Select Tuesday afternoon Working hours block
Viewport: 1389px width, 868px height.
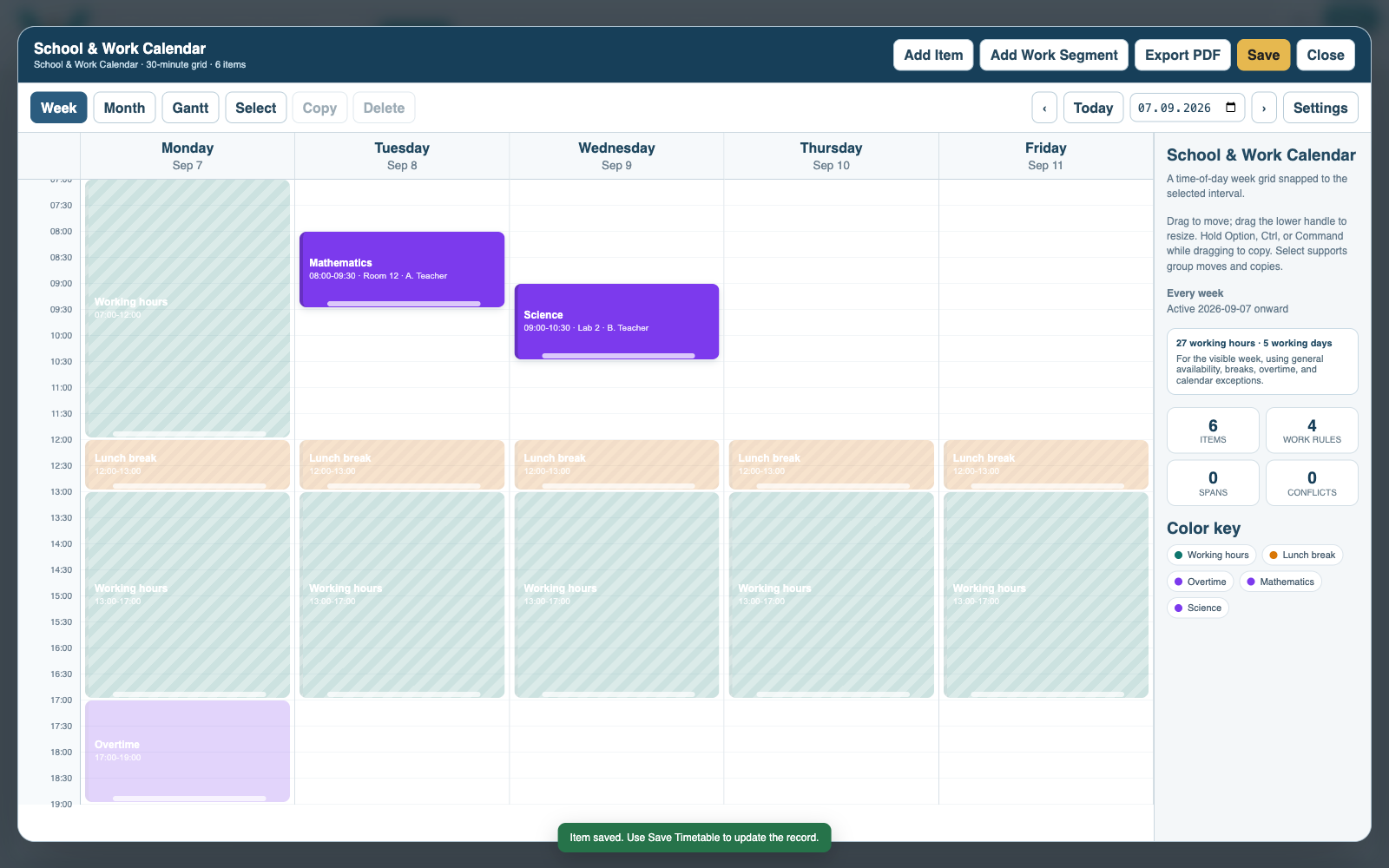pos(402,595)
